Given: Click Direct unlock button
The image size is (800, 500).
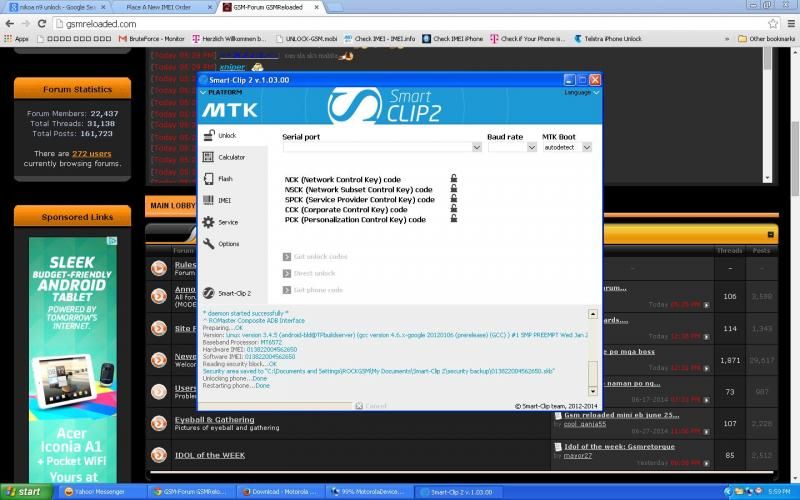Looking at the screenshot, I should [x=309, y=273].
